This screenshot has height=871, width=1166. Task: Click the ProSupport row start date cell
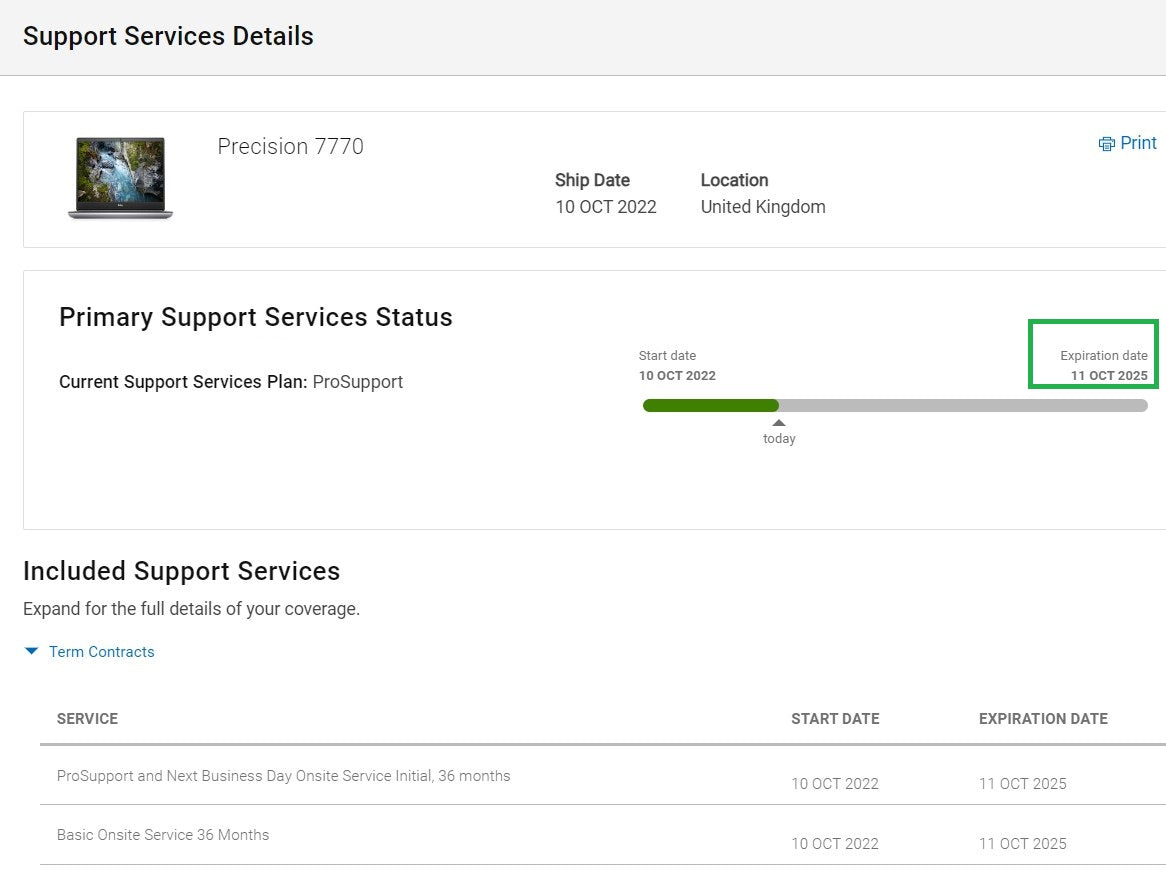pos(834,783)
